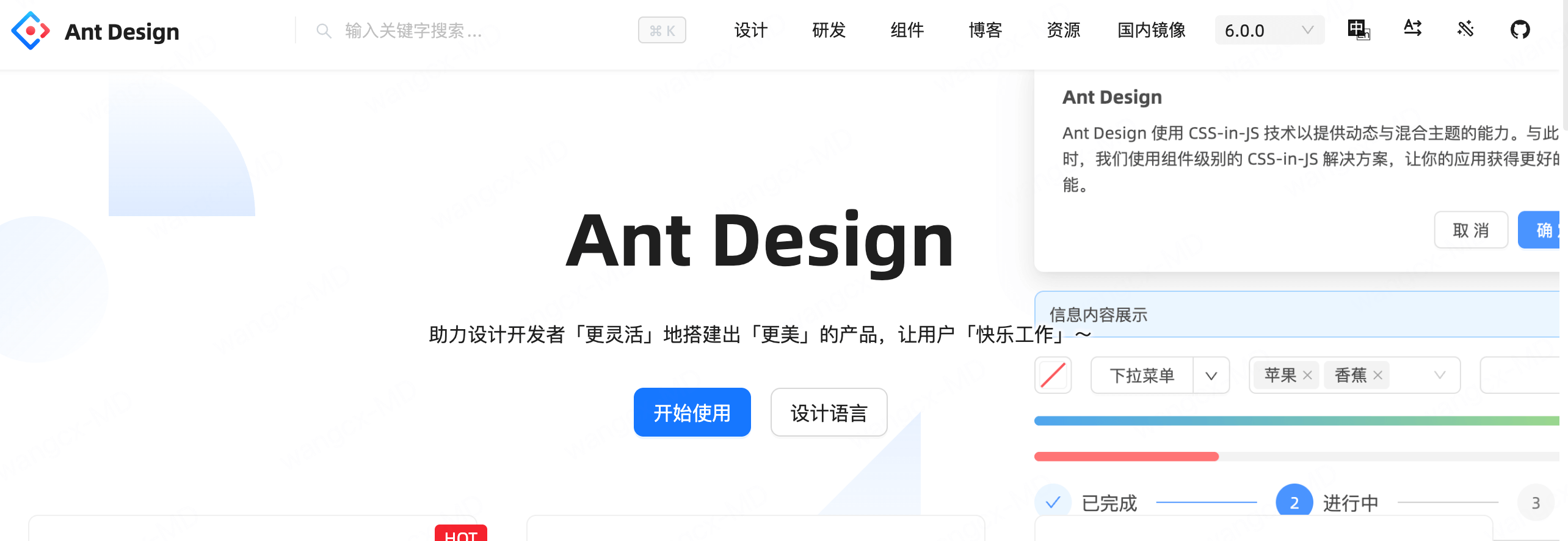This screenshot has height=541, width=1568.
Task: Click the 已完成 step label
Action: pos(1109,503)
